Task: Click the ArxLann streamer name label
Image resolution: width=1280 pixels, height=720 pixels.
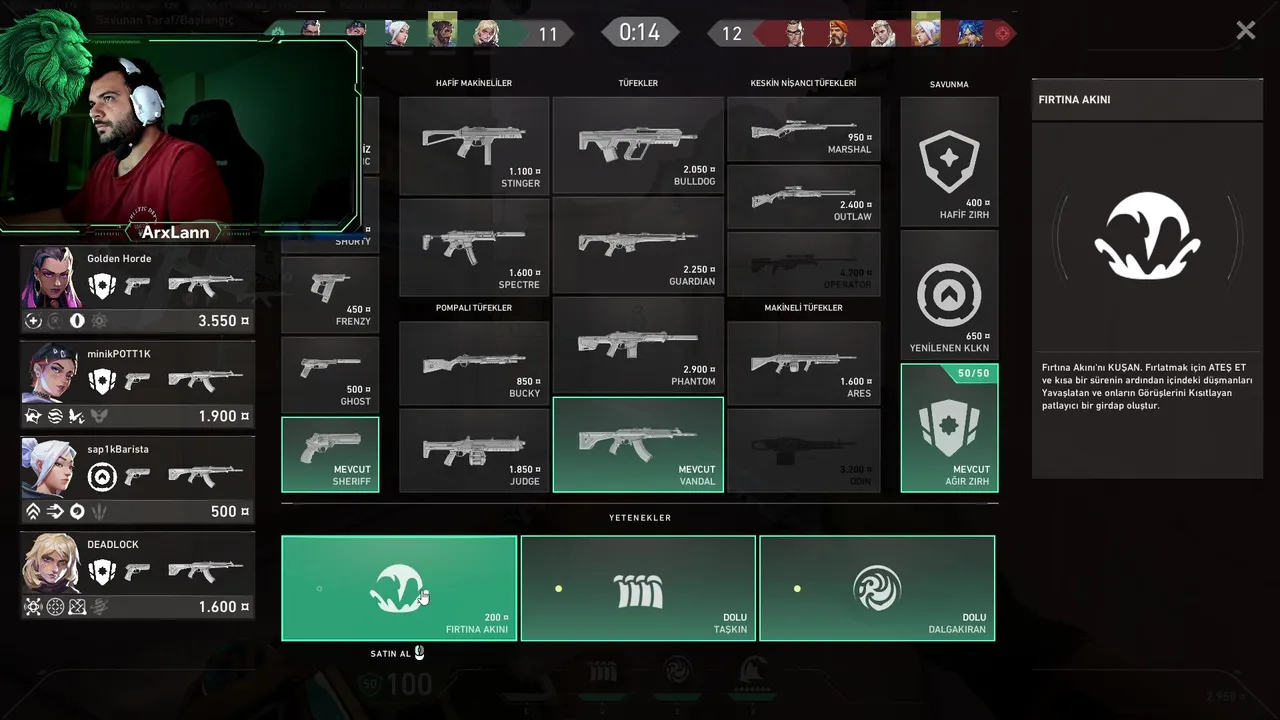Action: tap(176, 232)
